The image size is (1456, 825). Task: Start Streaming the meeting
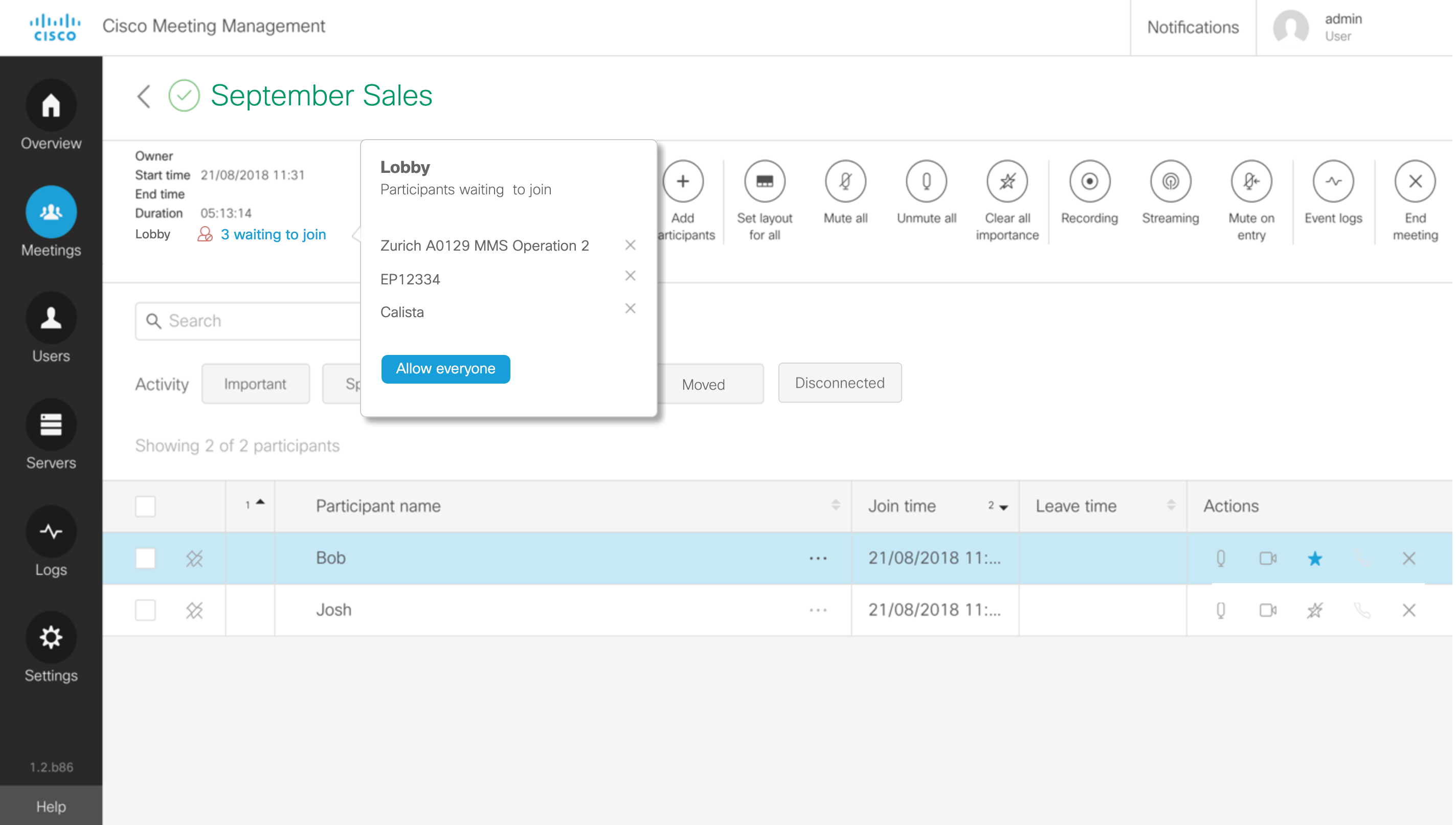click(1171, 182)
